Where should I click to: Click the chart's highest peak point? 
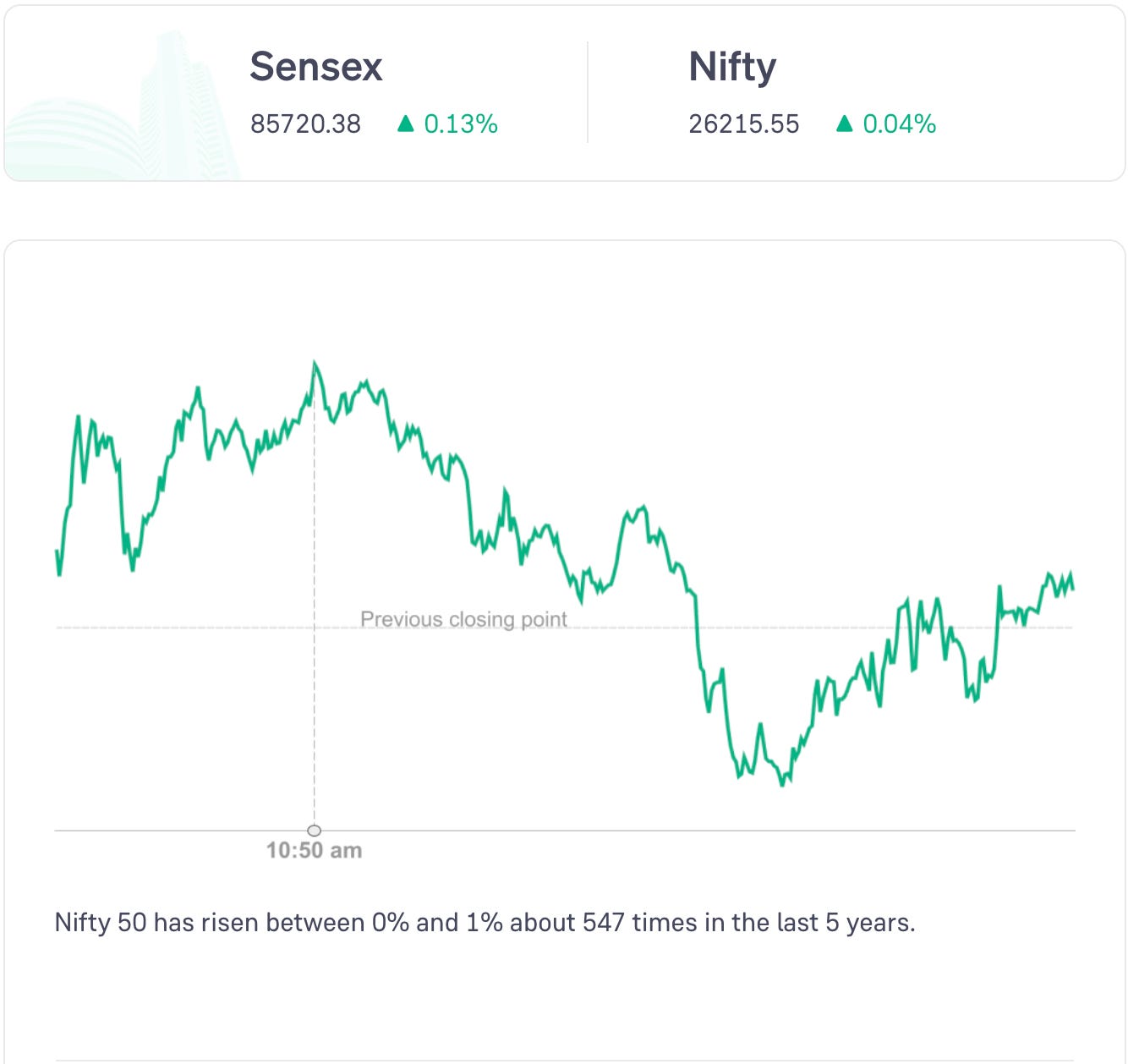coord(315,363)
